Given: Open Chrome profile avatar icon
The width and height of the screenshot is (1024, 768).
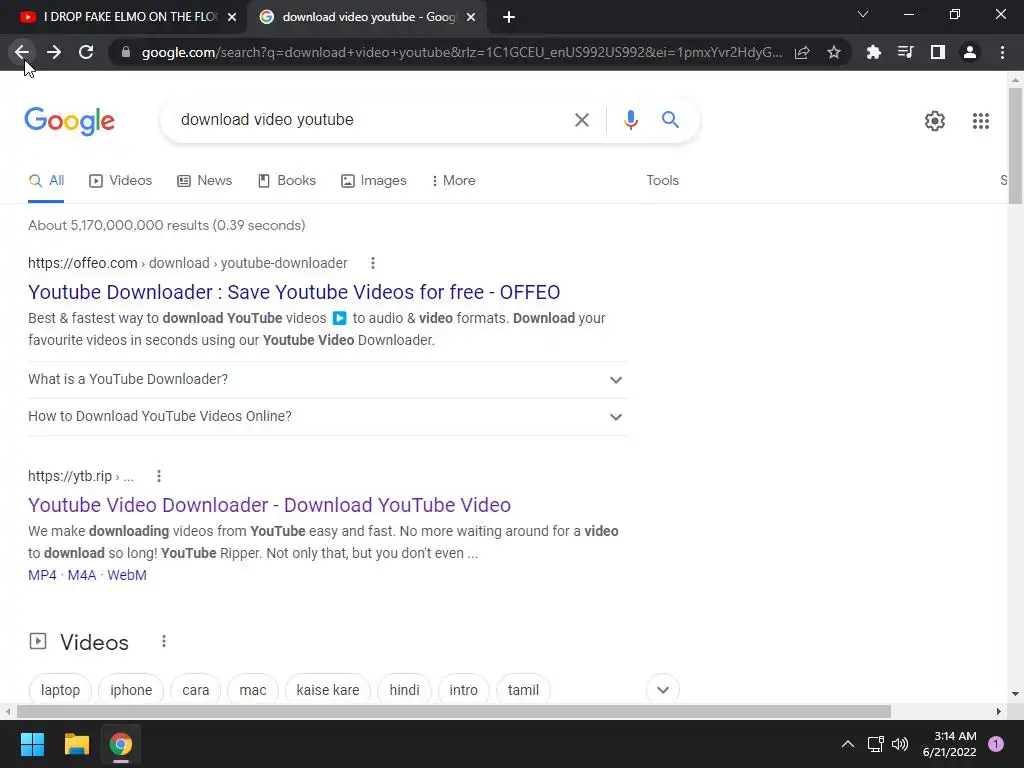Looking at the screenshot, I should tap(970, 52).
